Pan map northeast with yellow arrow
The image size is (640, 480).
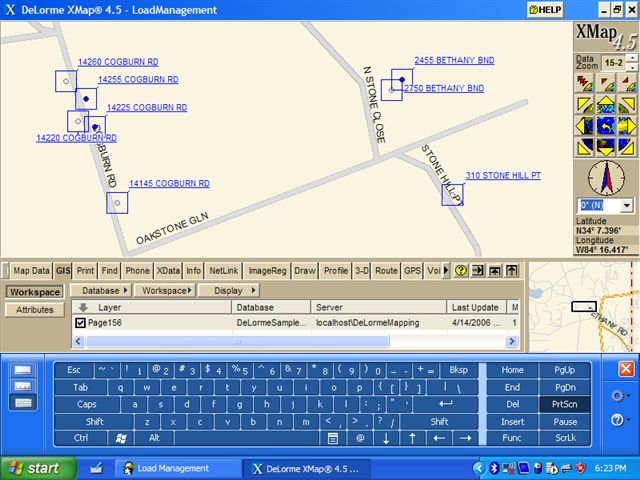(627, 104)
